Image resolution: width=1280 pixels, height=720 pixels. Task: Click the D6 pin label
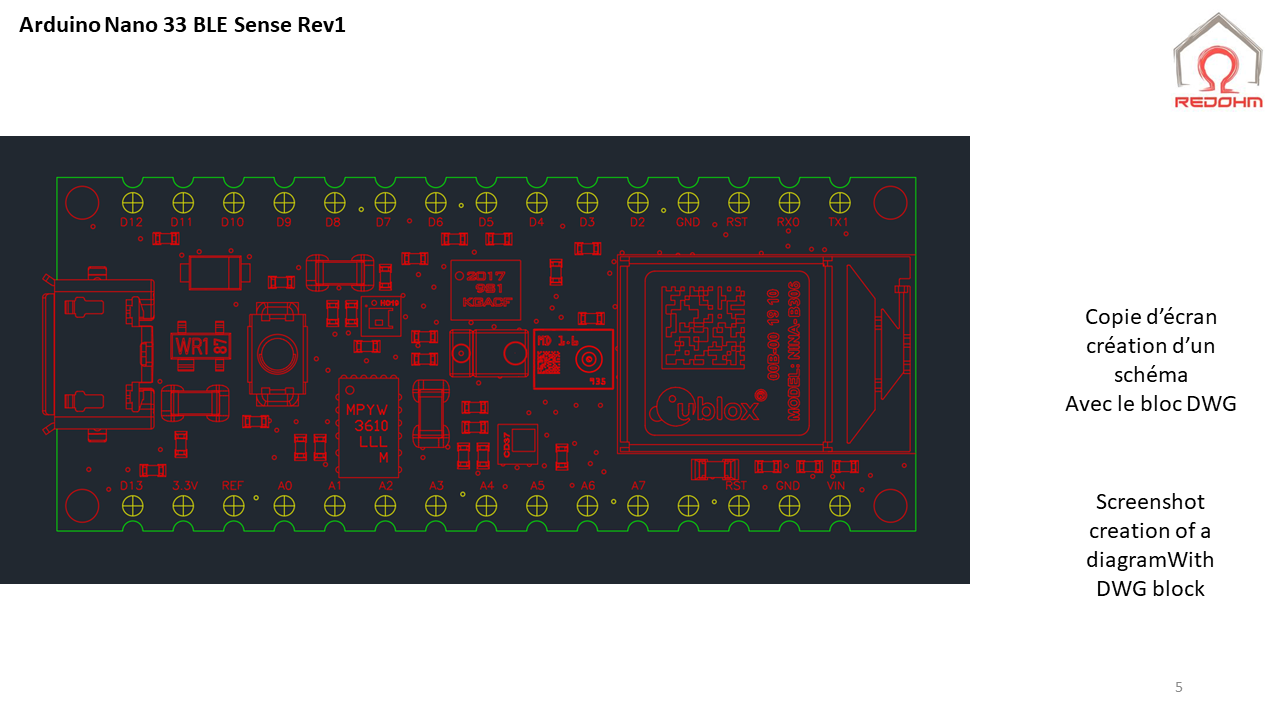[435, 222]
